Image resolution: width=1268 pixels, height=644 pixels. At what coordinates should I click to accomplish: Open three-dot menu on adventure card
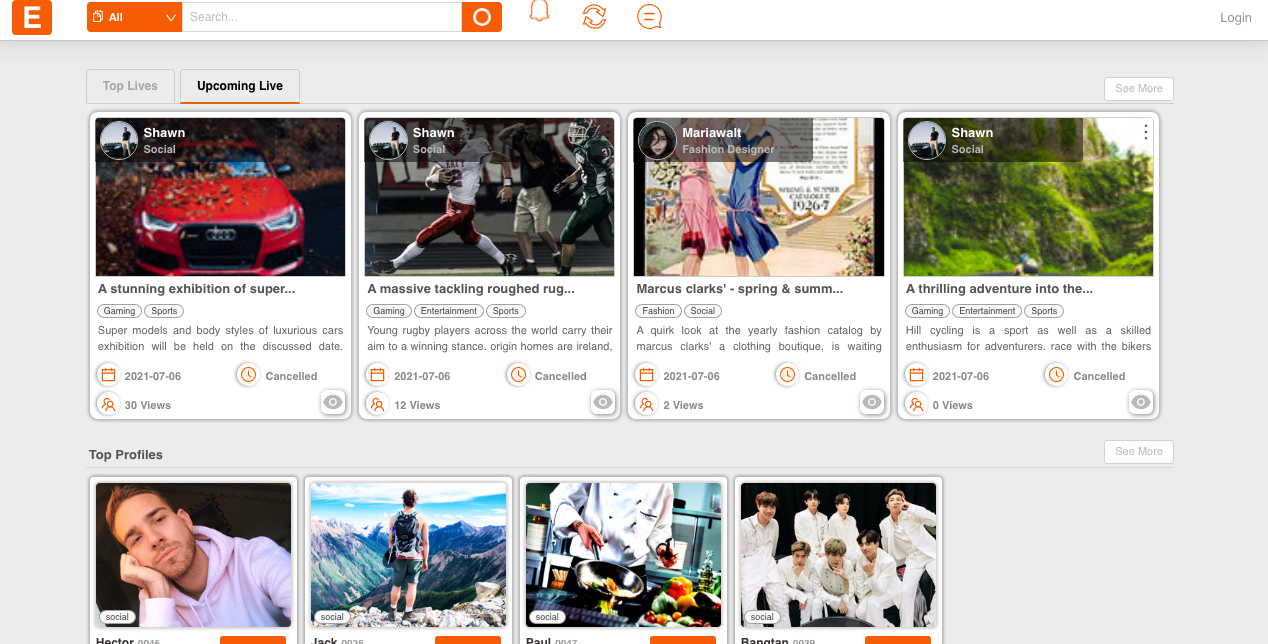(1146, 132)
